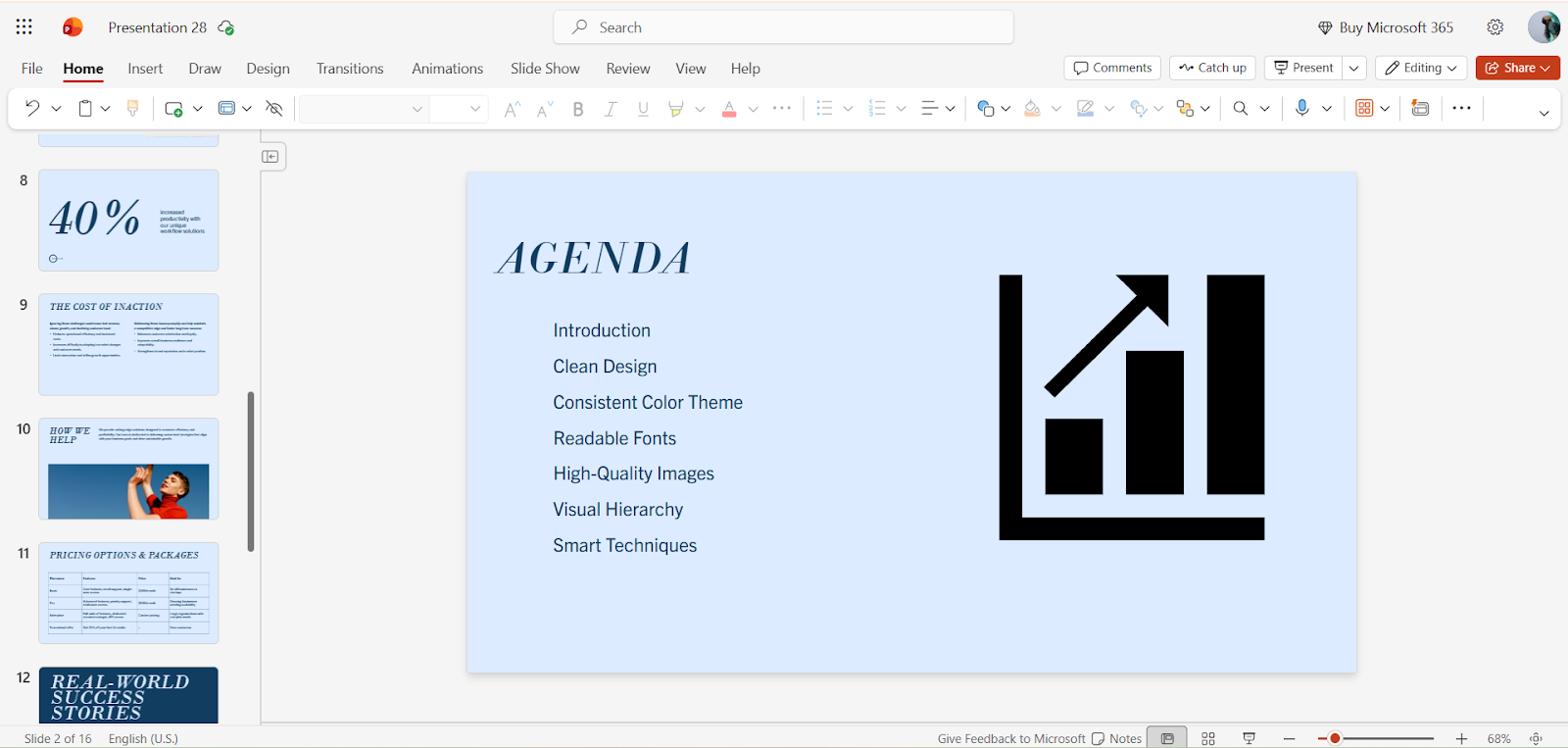Image resolution: width=1568 pixels, height=748 pixels.
Task: Click the Shape Outline pen icon
Action: (1085, 109)
